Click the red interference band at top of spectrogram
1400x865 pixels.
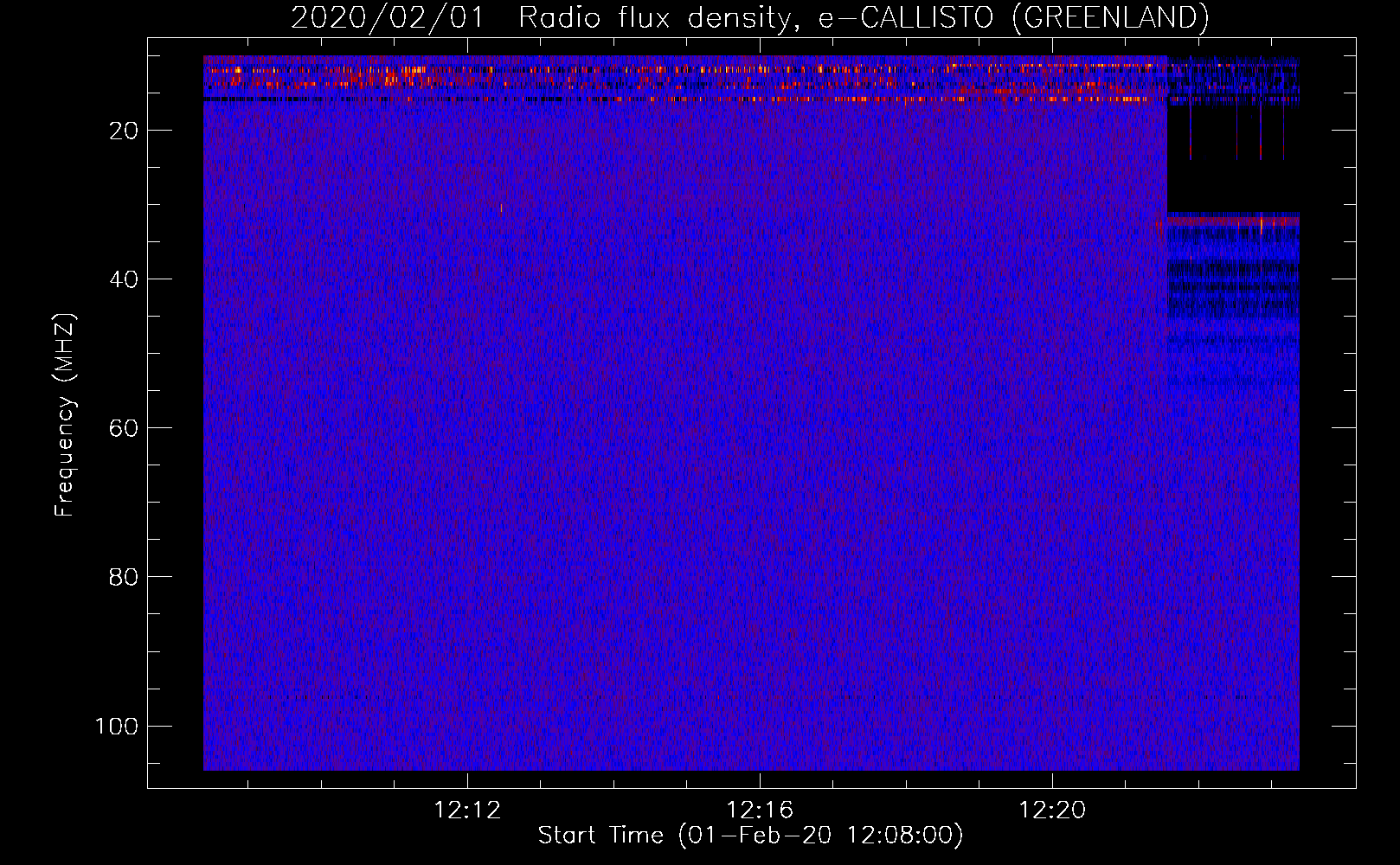click(685, 80)
